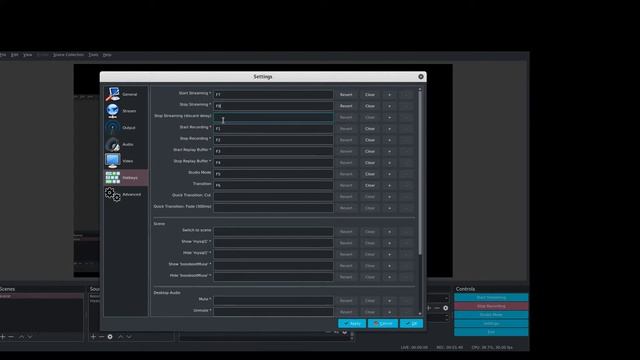
Task: Click Settings in the Controls panel
Action: (x=491, y=323)
